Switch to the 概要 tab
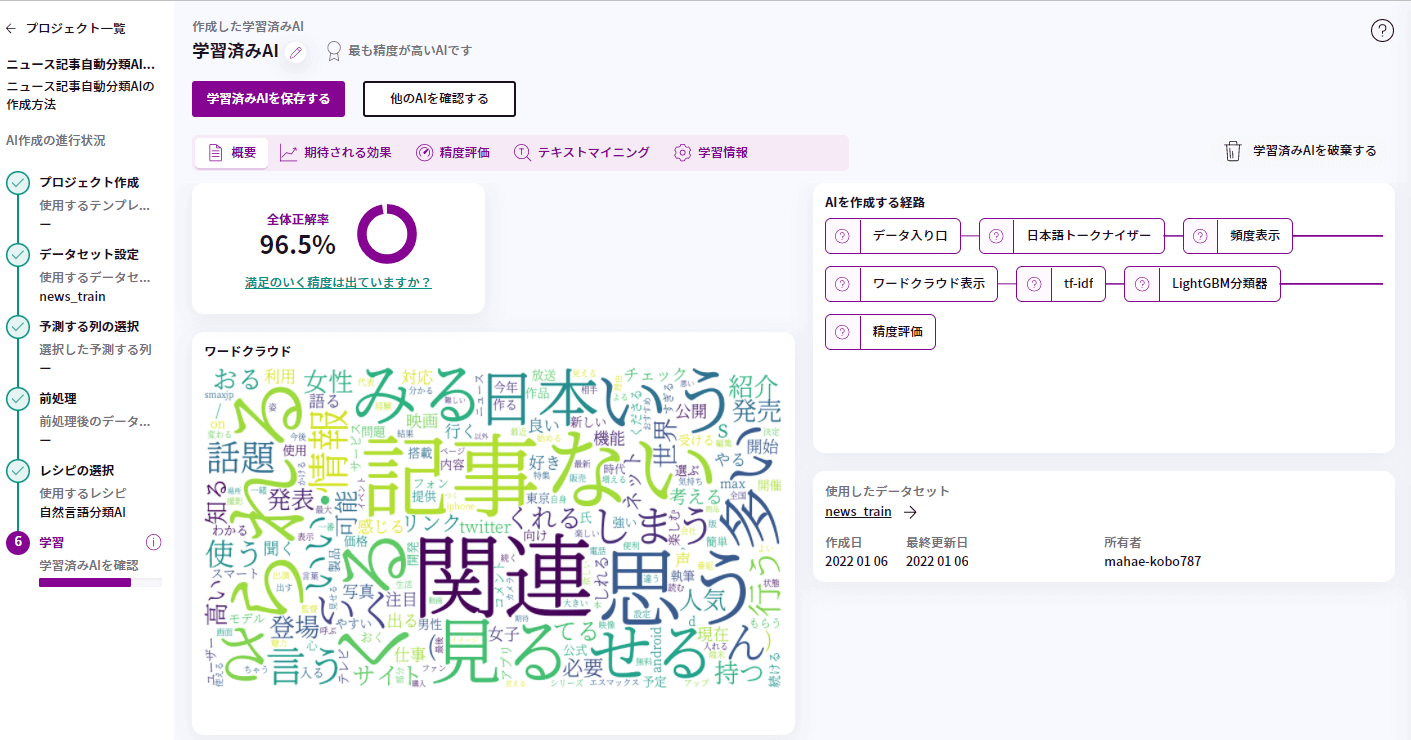This screenshot has width=1411, height=740. click(x=231, y=153)
